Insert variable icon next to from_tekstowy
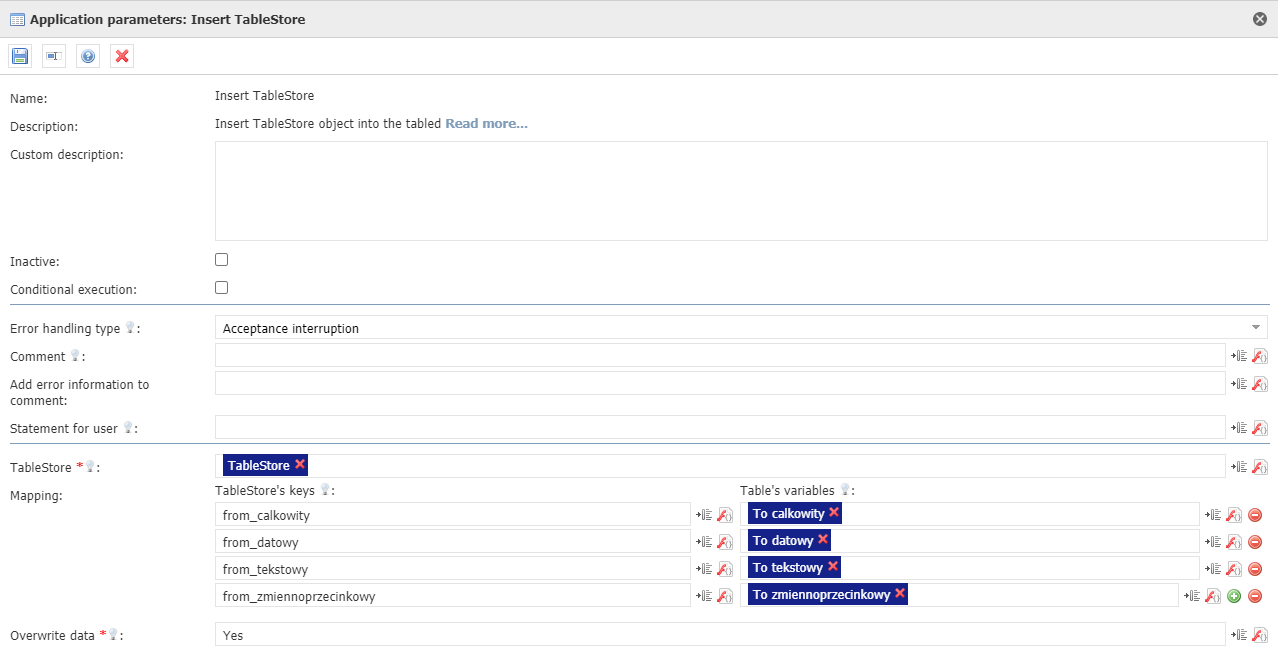This screenshot has height=658, width=1278. [x=704, y=569]
